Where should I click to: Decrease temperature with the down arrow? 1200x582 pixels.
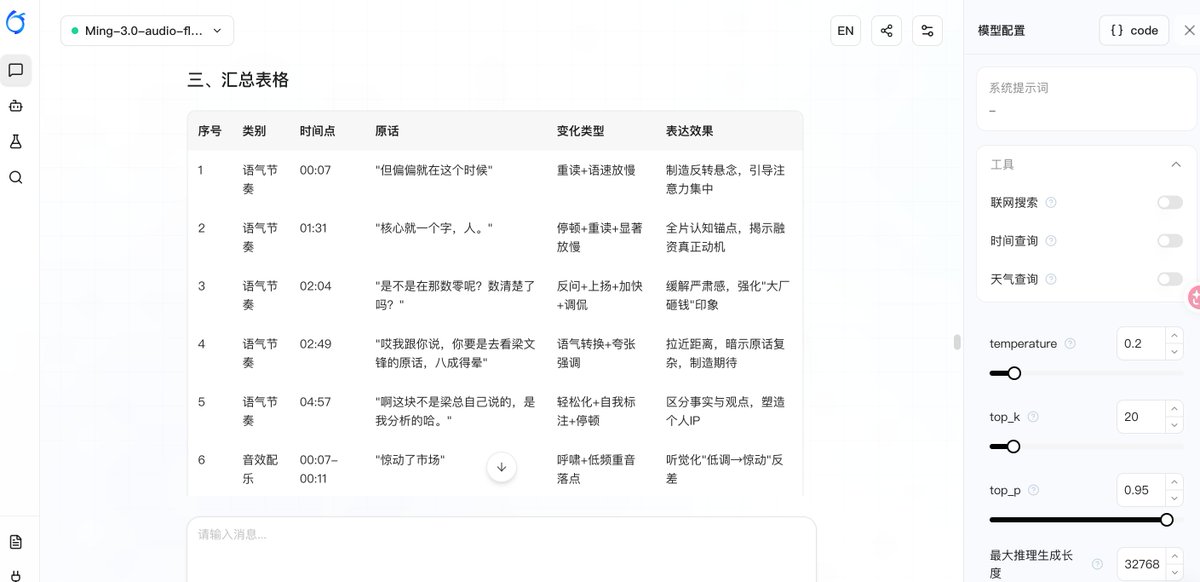pos(1174,351)
